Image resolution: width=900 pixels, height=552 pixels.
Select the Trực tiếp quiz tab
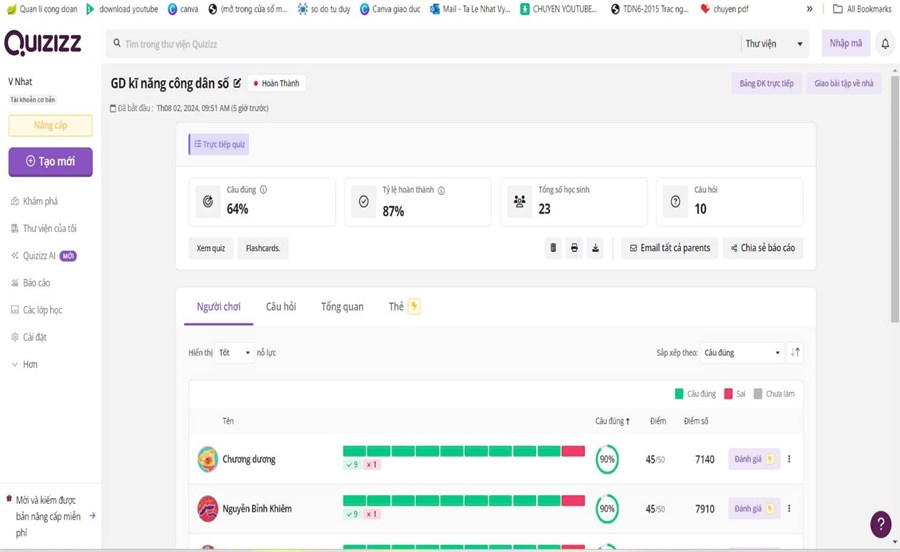click(x=219, y=144)
